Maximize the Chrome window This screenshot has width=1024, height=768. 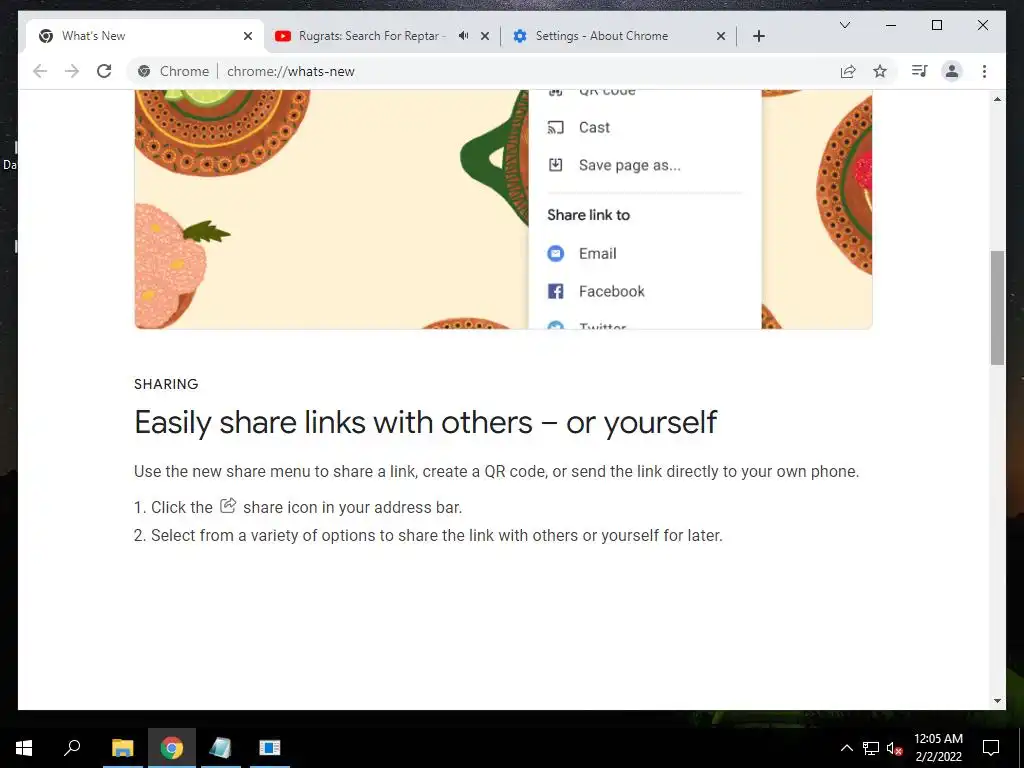pos(936,25)
